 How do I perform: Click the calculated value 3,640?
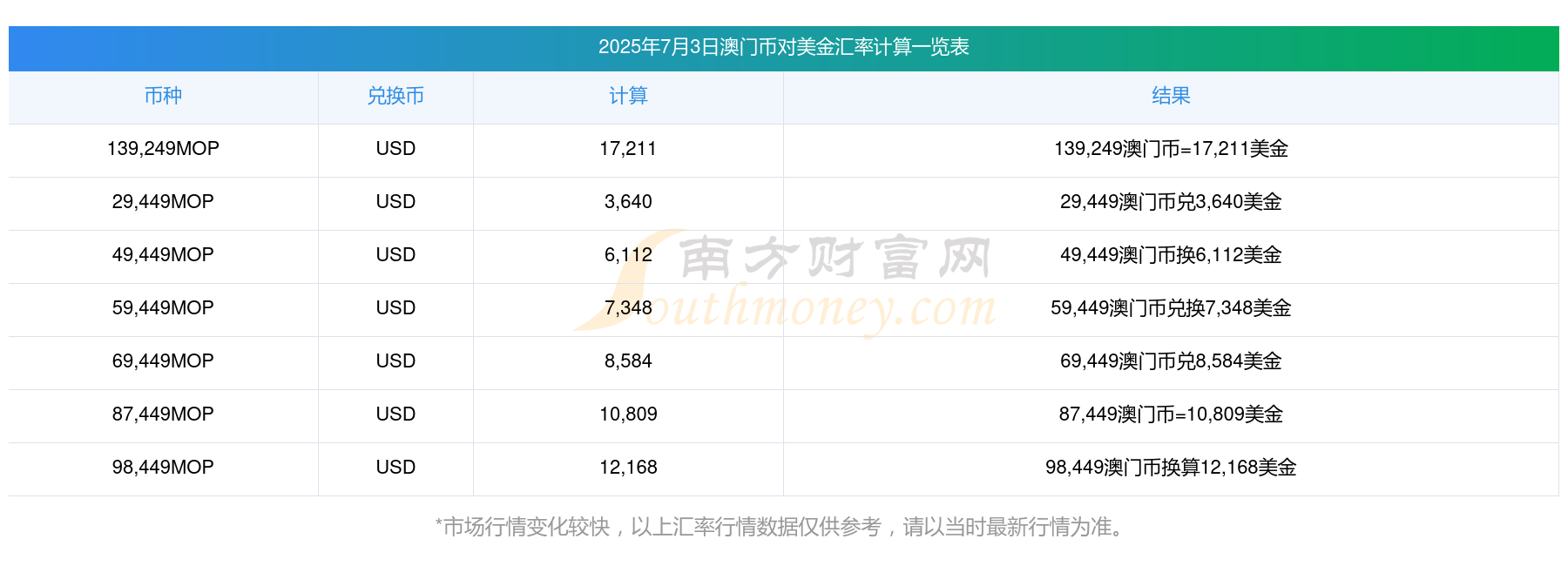pyautogui.click(x=628, y=202)
